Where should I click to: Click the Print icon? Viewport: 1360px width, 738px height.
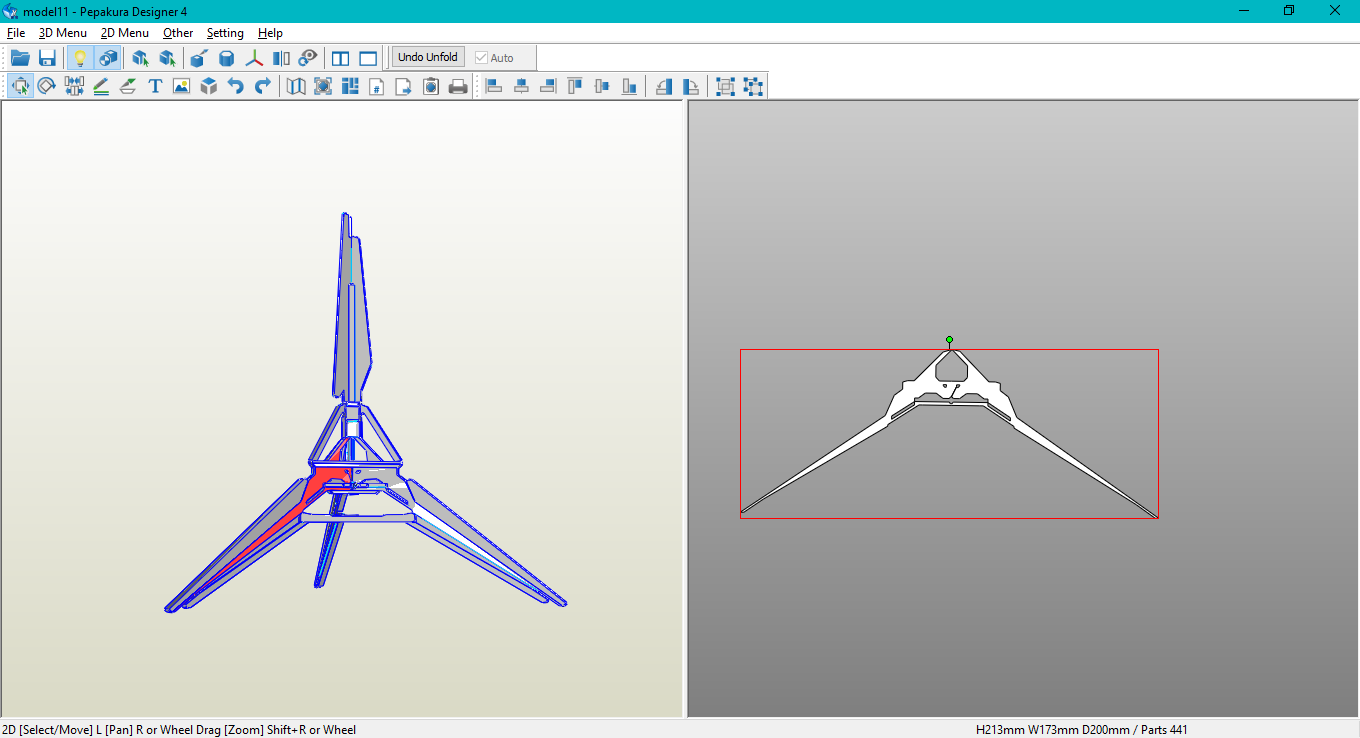coord(458,87)
